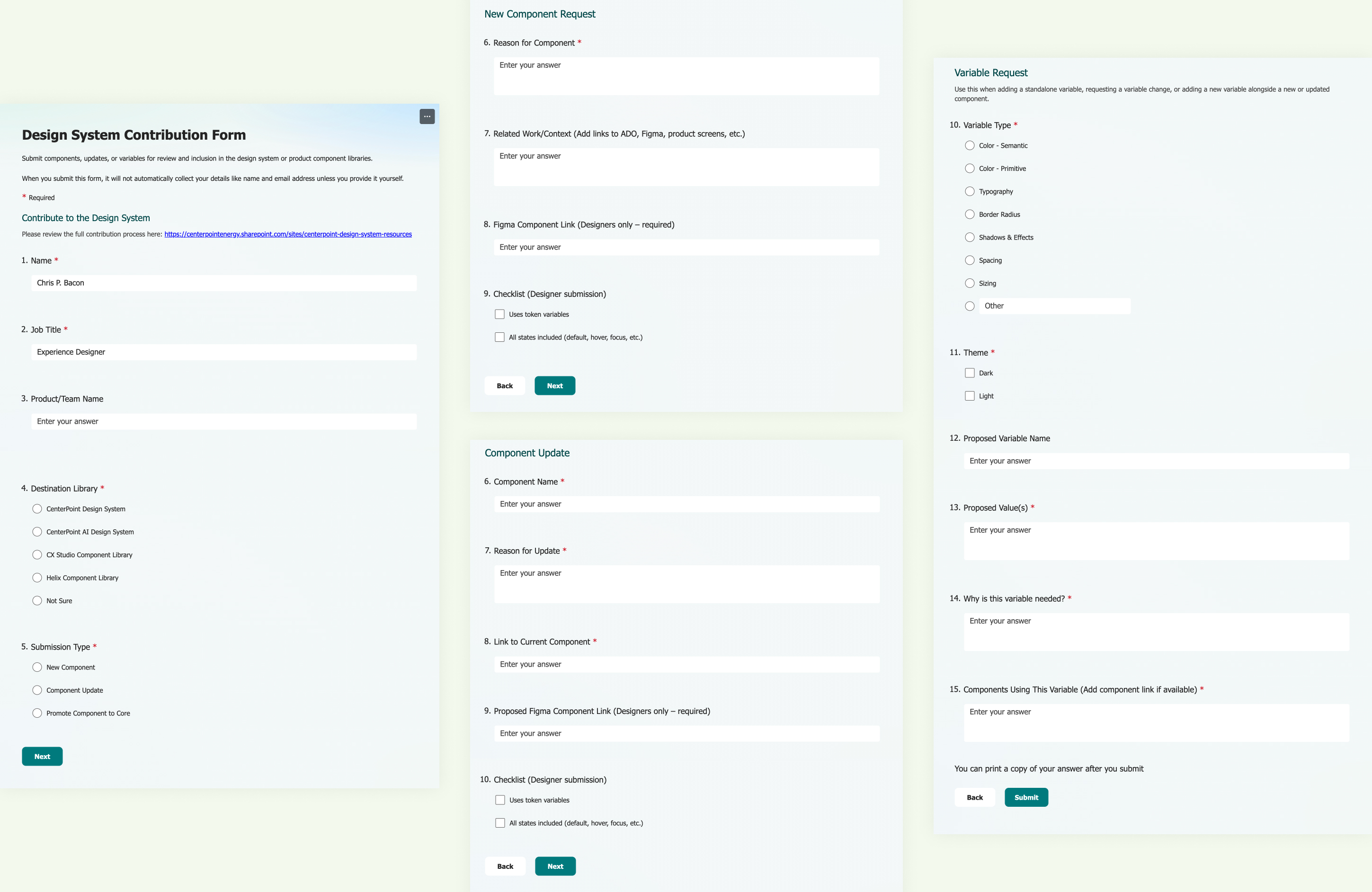Submit the Variable Request form

click(1027, 797)
